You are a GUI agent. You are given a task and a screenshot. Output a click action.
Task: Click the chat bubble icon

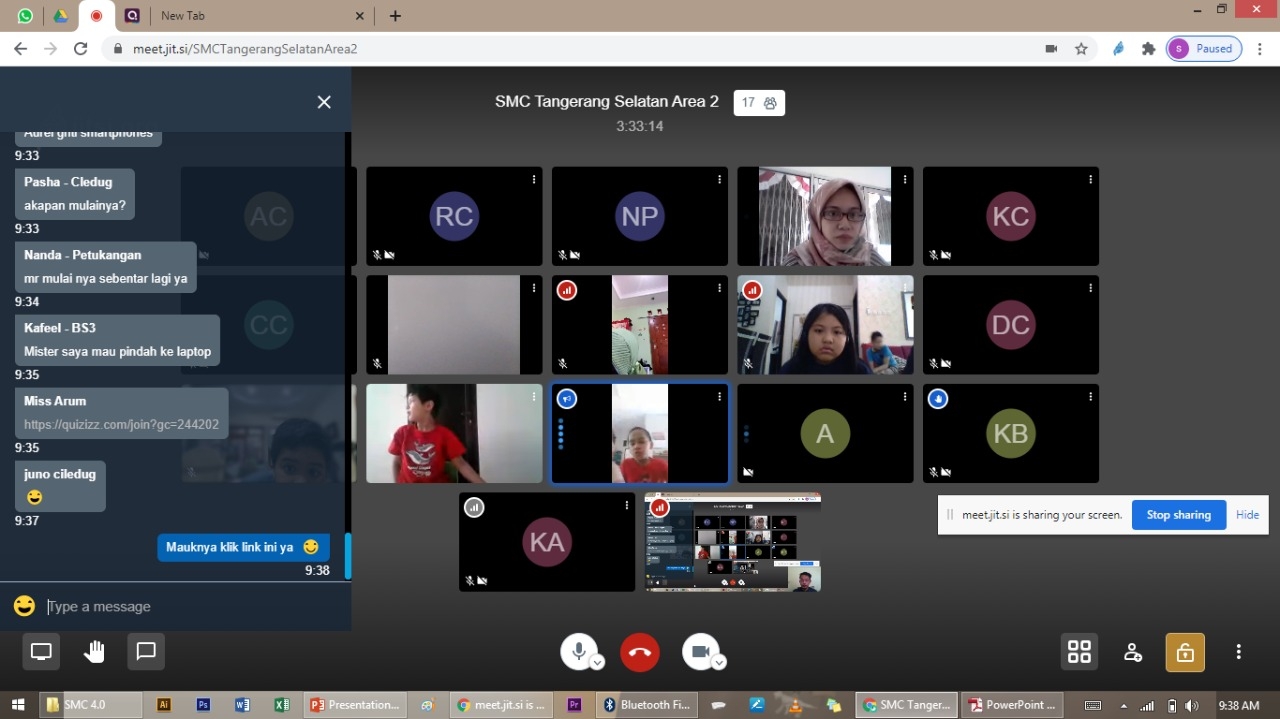(145, 651)
